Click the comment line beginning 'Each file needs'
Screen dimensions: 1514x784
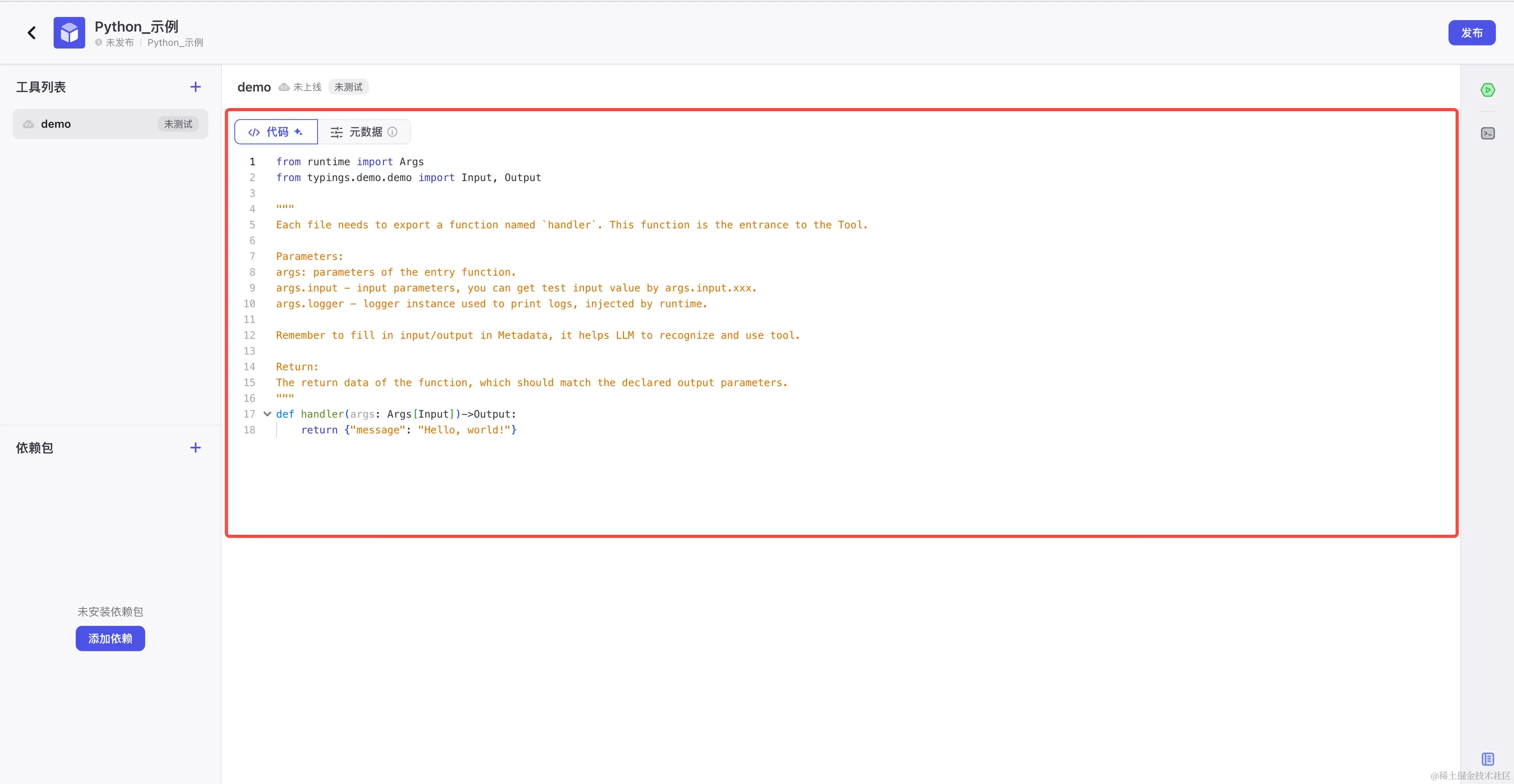(572, 224)
